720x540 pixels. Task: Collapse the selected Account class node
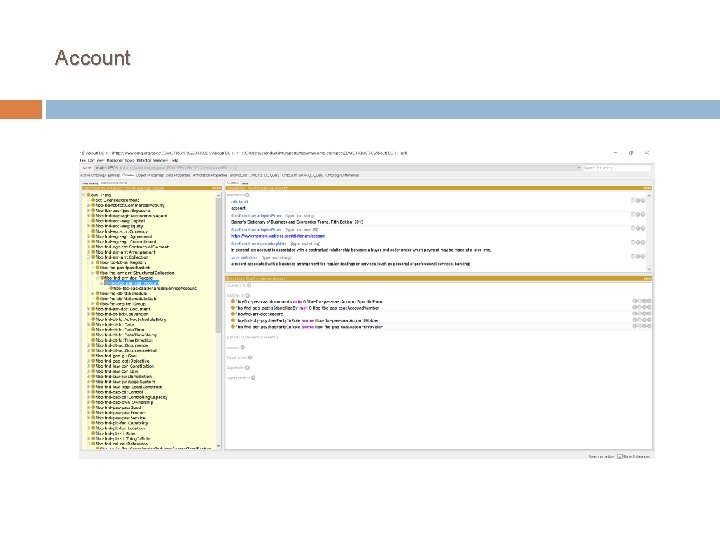[102, 283]
